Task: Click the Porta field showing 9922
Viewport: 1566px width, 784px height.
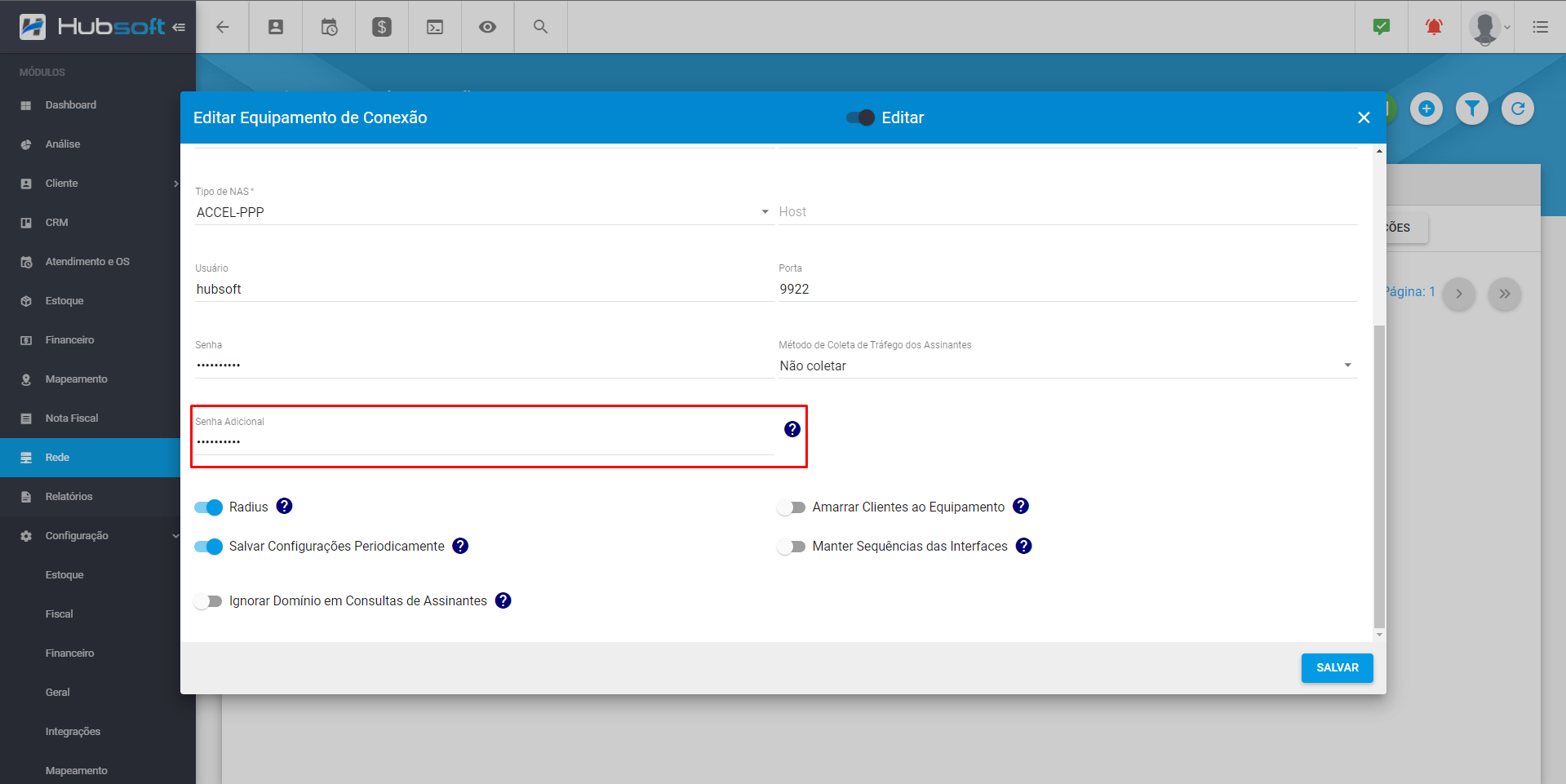Action: coord(1067,289)
